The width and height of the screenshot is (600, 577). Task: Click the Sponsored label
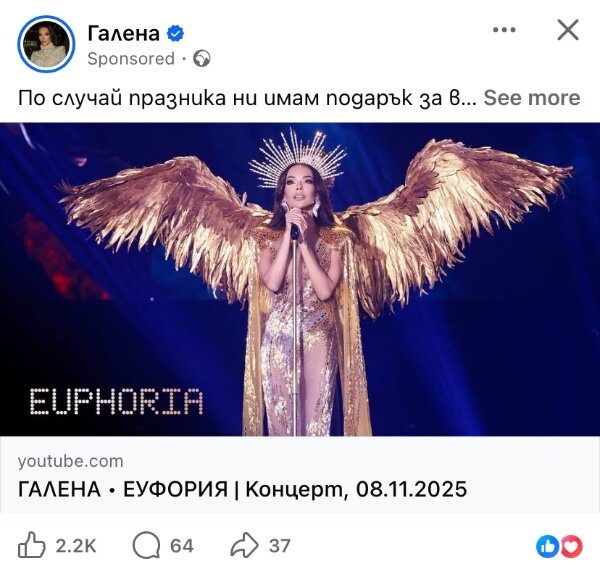[131, 59]
